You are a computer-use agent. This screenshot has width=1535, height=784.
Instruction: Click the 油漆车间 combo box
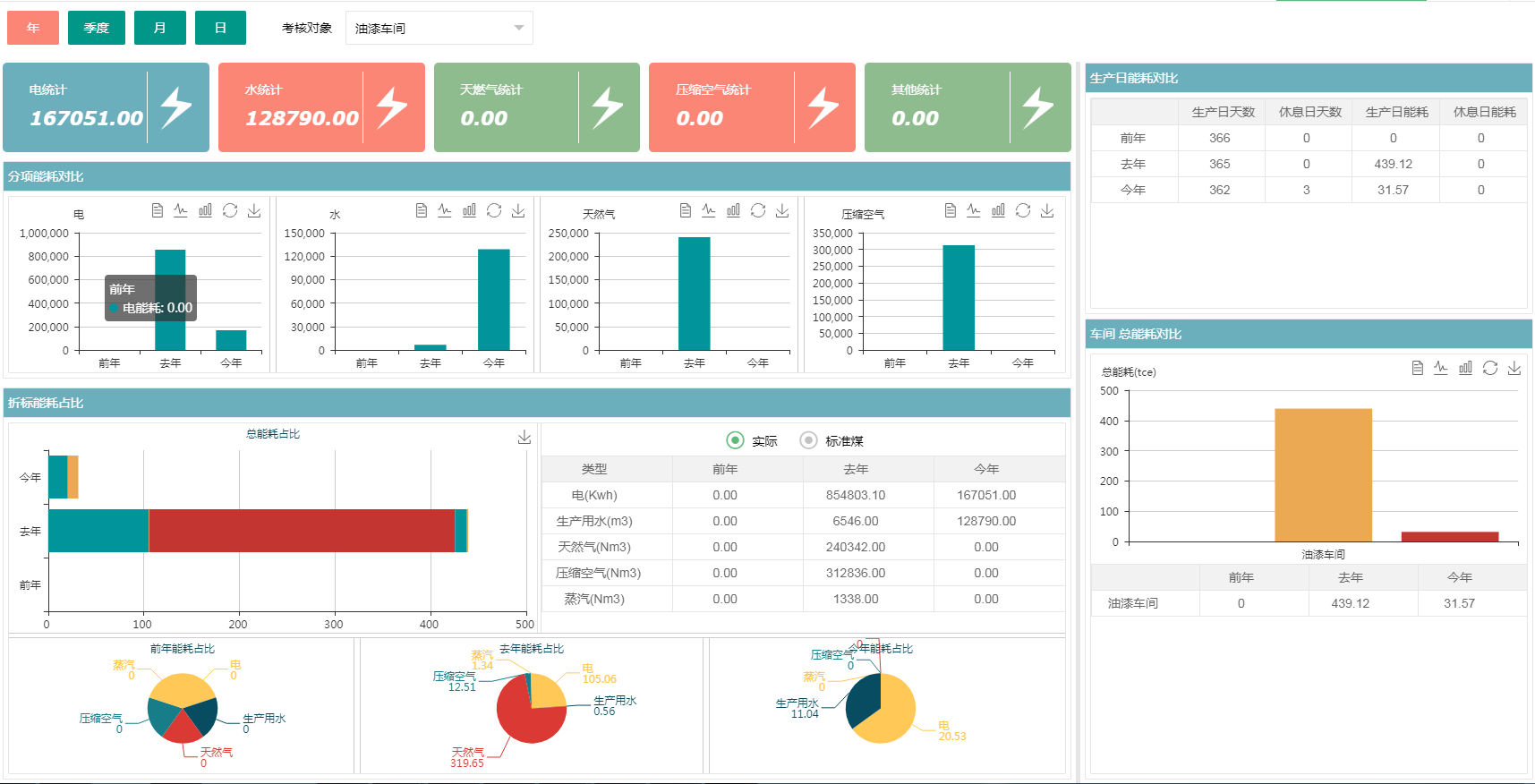click(x=430, y=28)
